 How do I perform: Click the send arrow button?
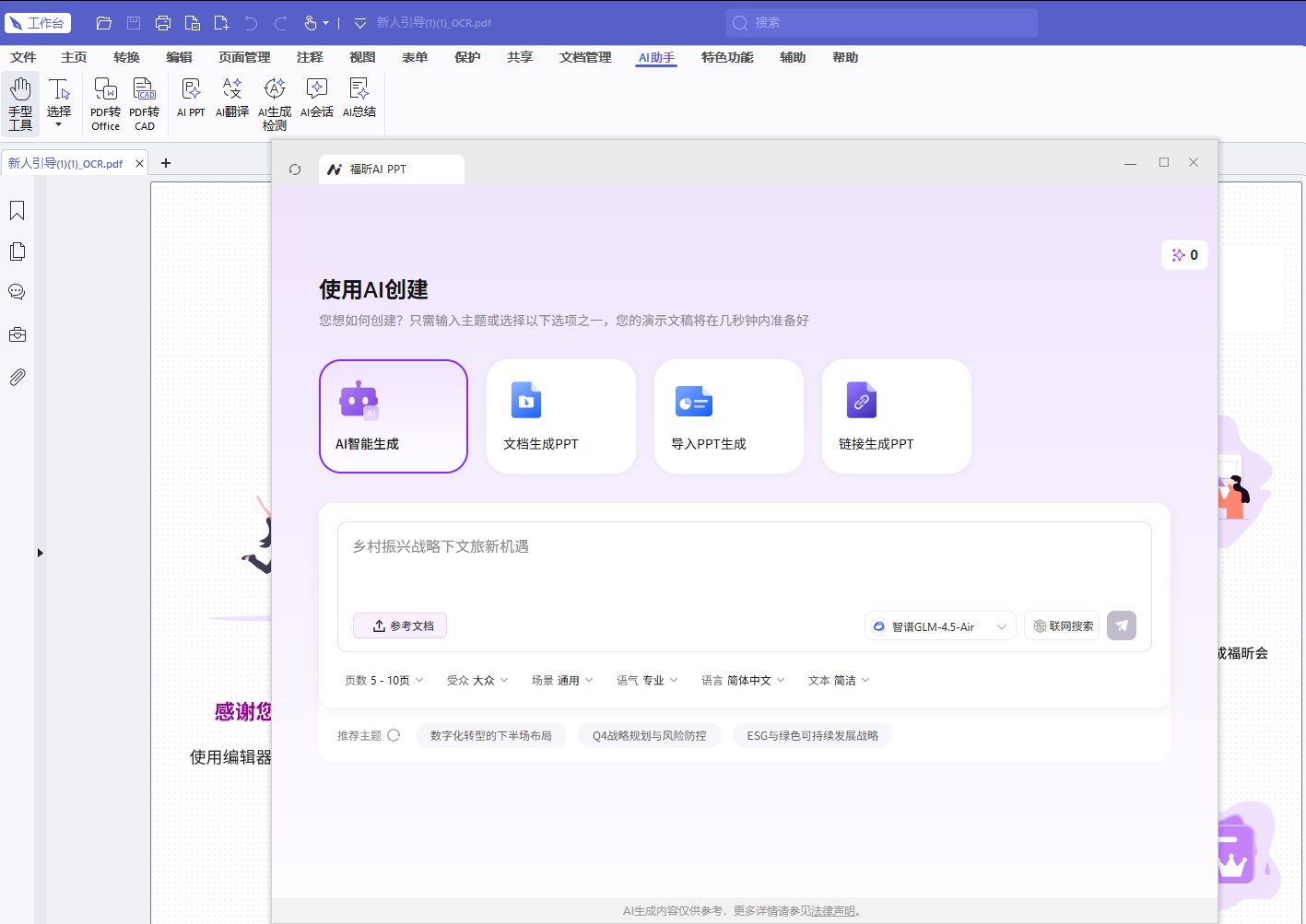point(1122,626)
